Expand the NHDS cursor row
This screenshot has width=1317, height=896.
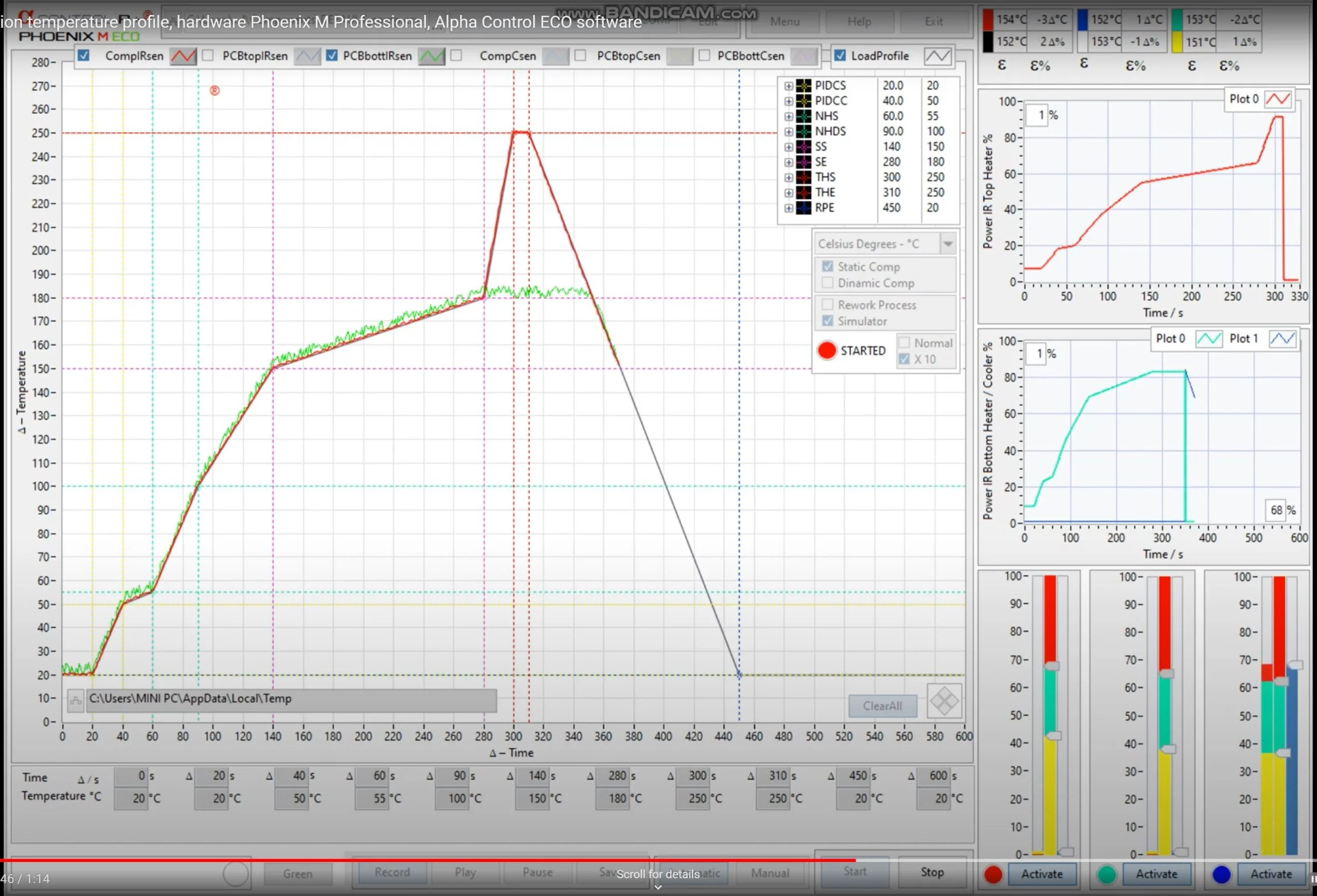[788, 132]
